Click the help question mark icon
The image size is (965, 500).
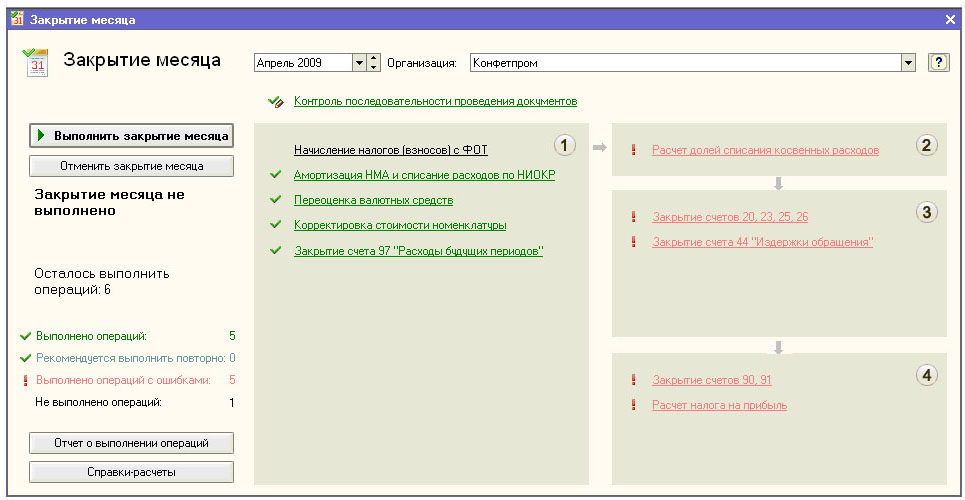pos(938,63)
